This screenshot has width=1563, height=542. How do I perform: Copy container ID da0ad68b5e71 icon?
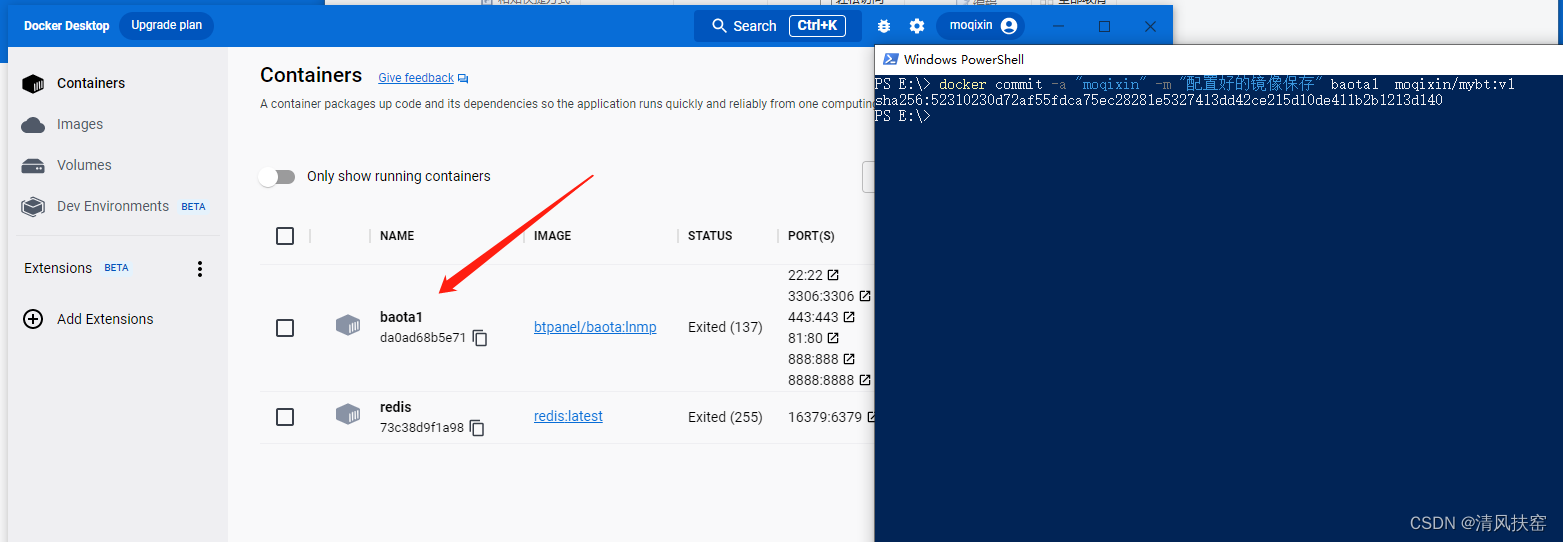480,338
